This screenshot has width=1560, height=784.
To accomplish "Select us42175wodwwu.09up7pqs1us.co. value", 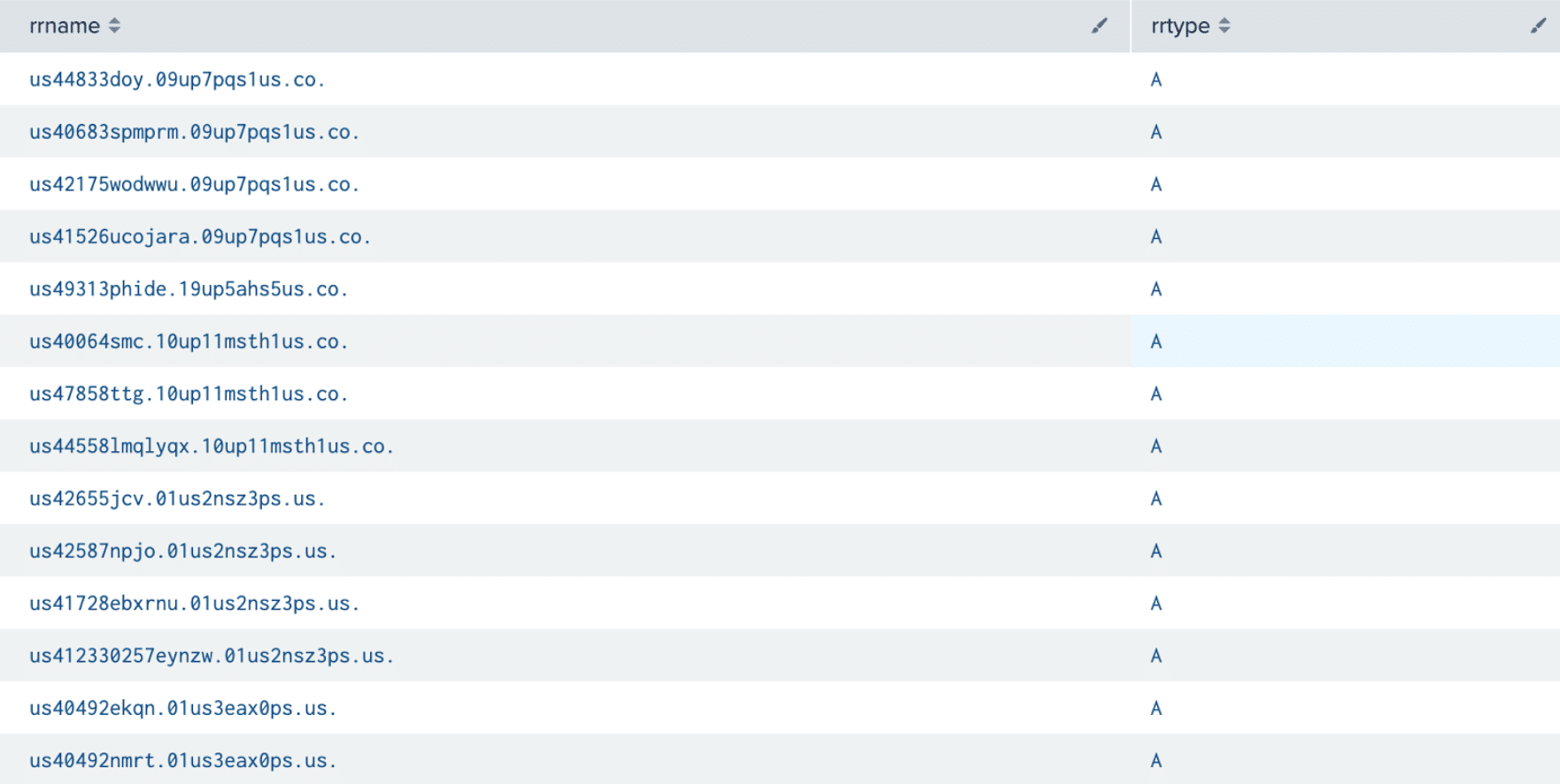I will [194, 184].
